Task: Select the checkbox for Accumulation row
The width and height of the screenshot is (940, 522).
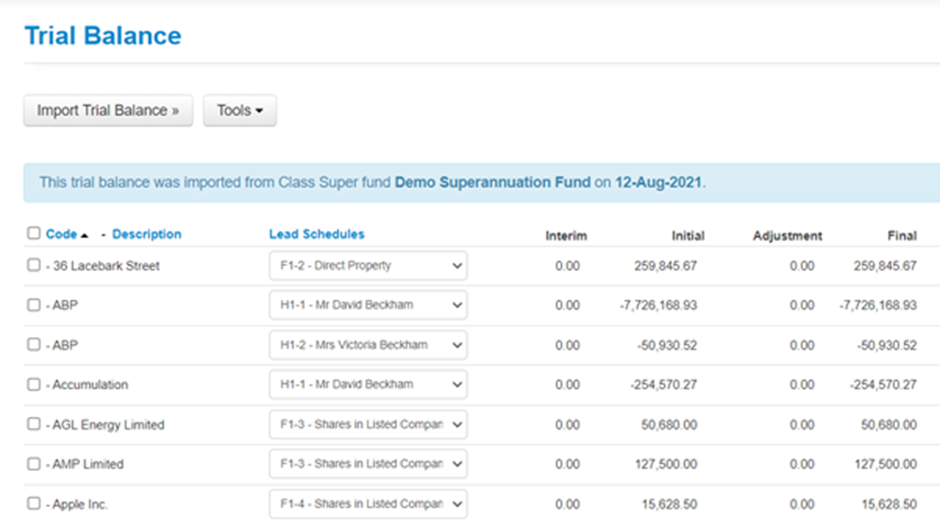Action: [34, 385]
